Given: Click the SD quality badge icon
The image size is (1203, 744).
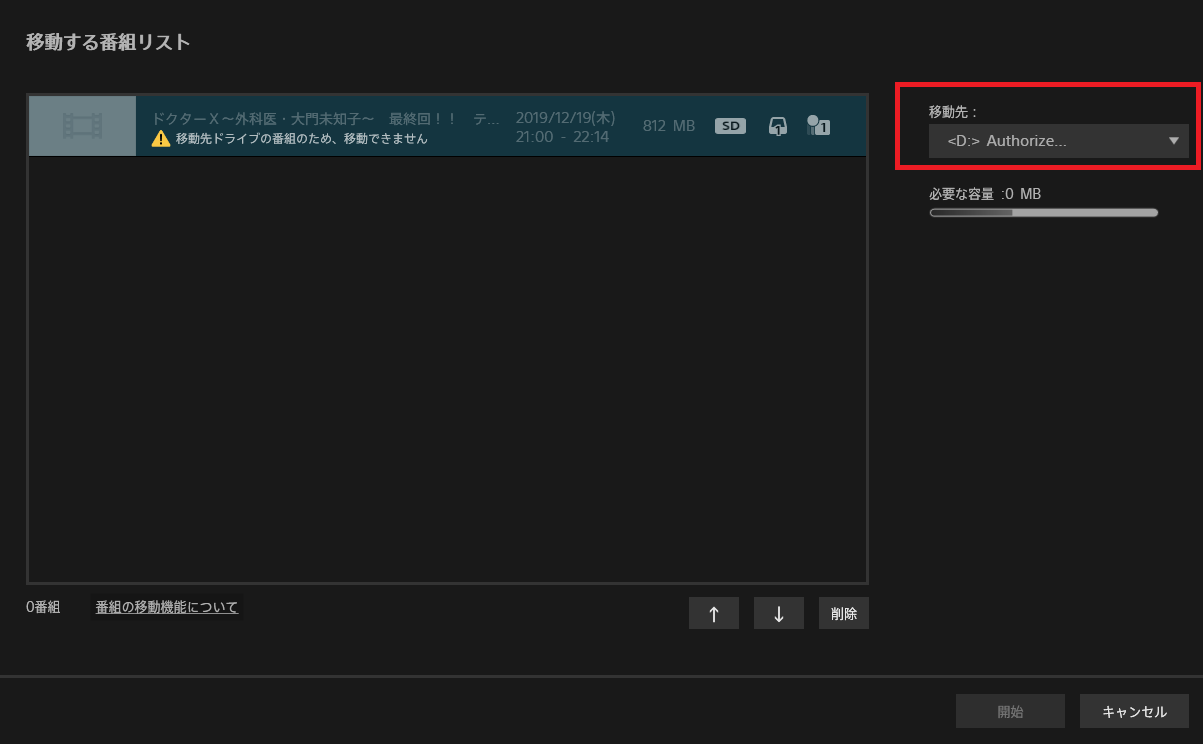Looking at the screenshot, I should click(730, 126).
